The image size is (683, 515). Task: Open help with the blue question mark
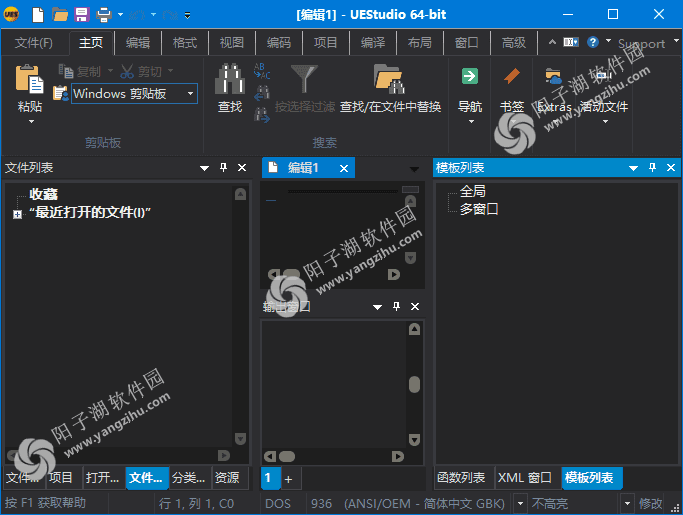click(x=593, y=42)
